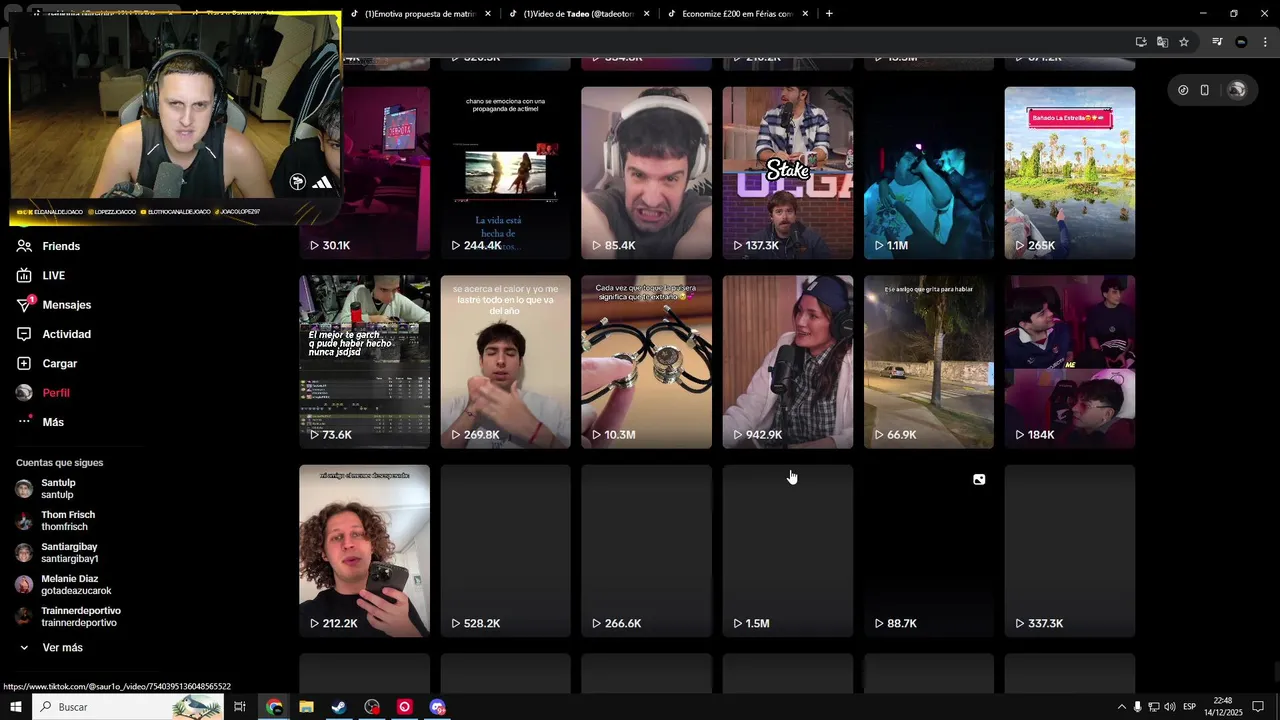Click ESP keyboard language indicator
Screen dimensions: 1280x720
pyautogui.click(x=1190, y=707)
